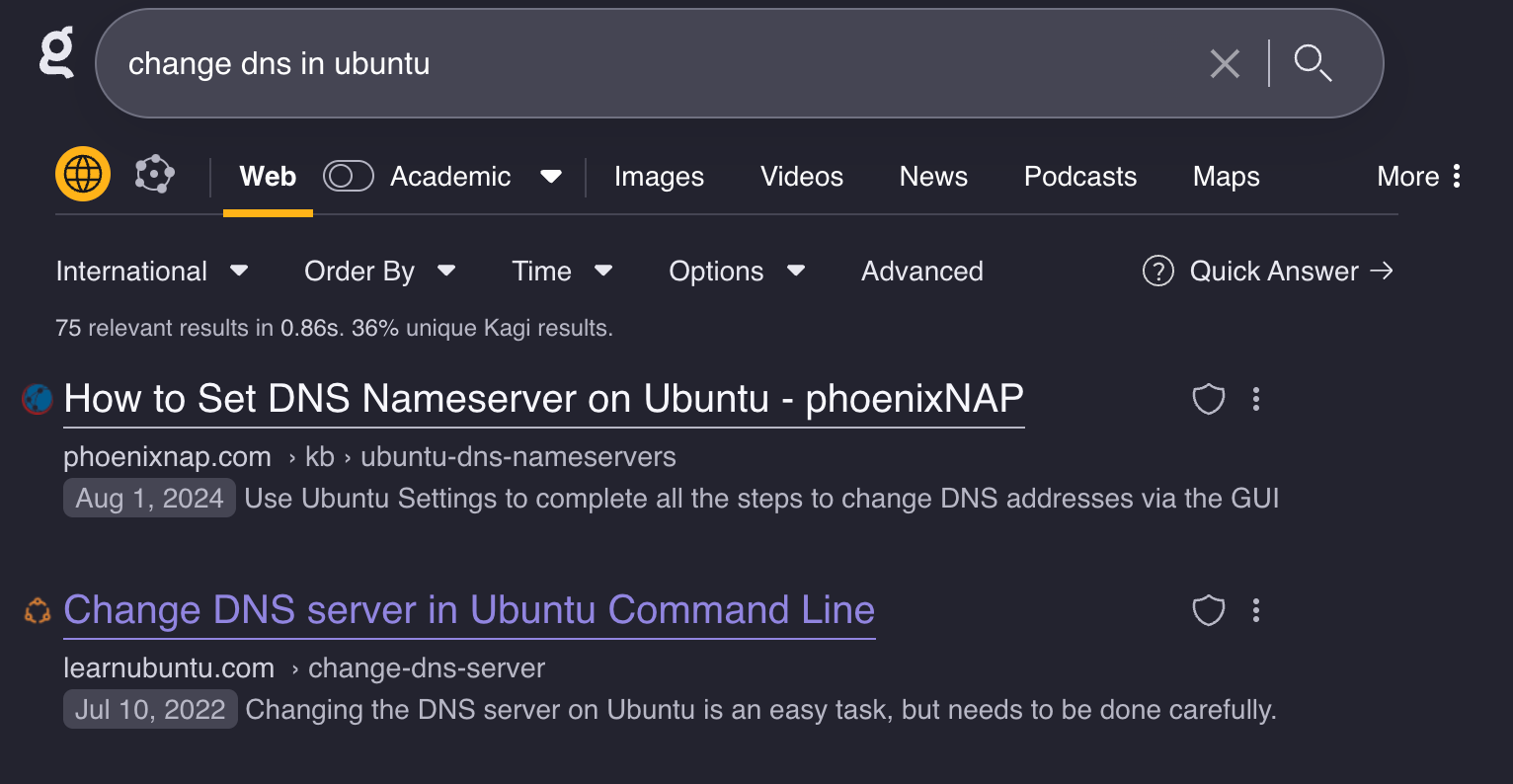Switch to the Web tab
The image size is (1513, 784).
[x=268, y=177]
